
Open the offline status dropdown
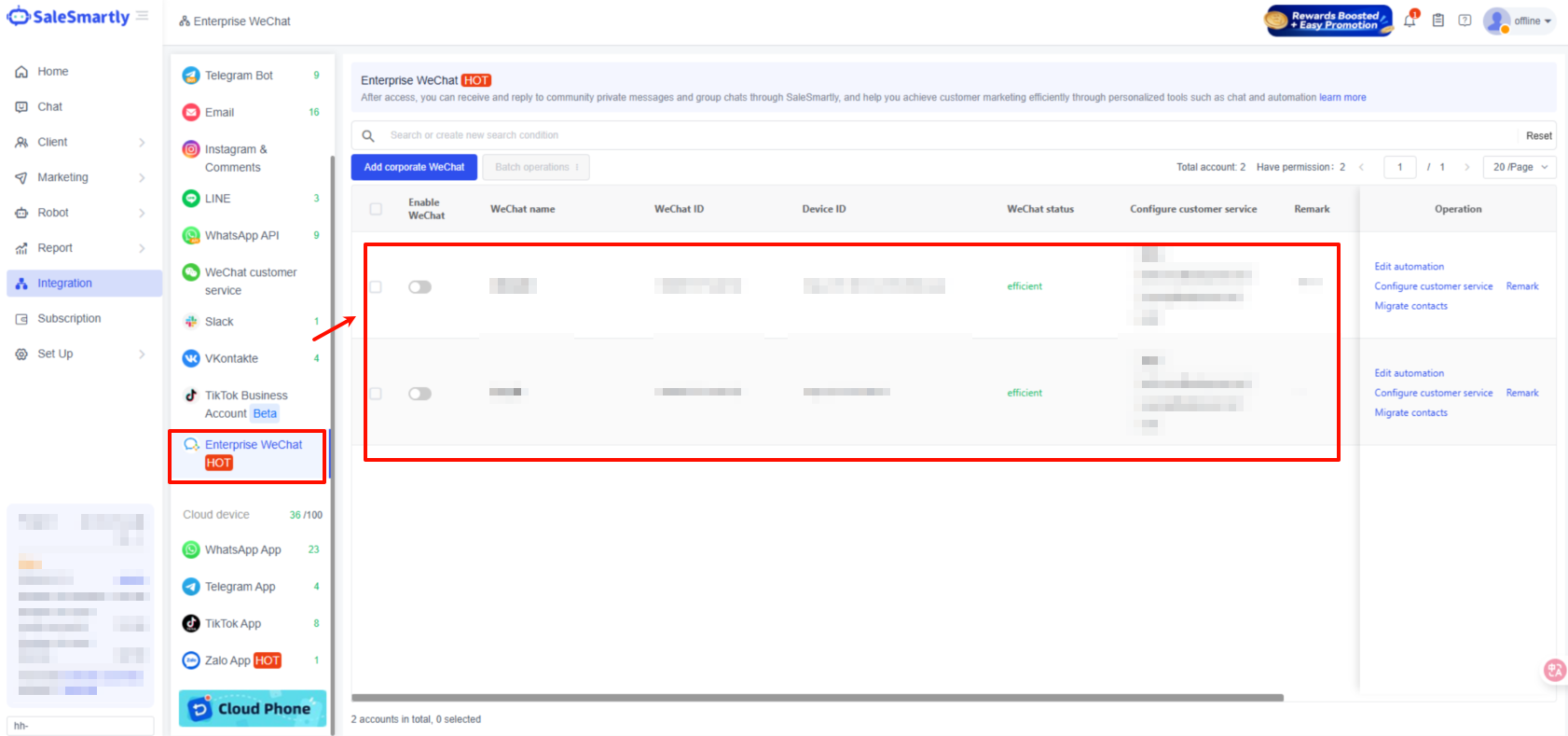pyautogui.click(x=1532, y=21)
